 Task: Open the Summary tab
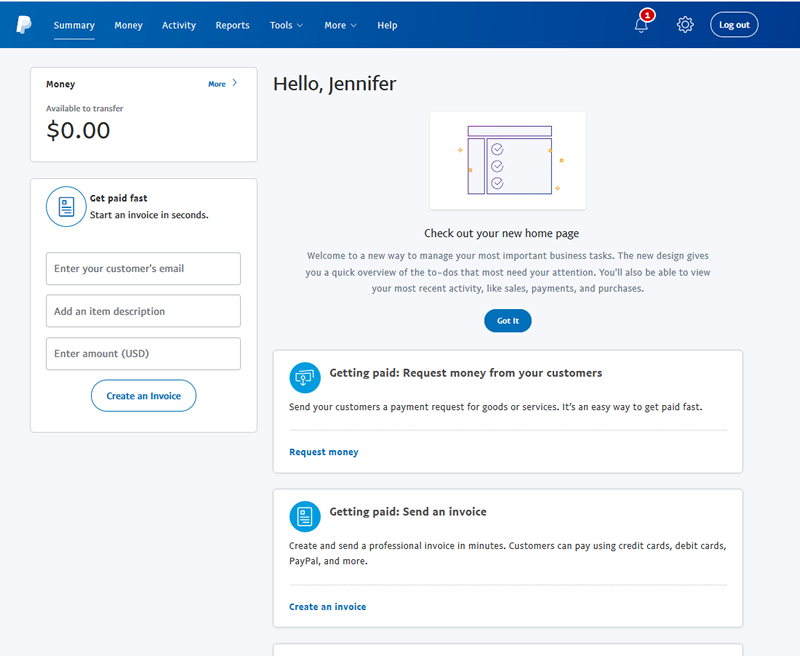74,25
